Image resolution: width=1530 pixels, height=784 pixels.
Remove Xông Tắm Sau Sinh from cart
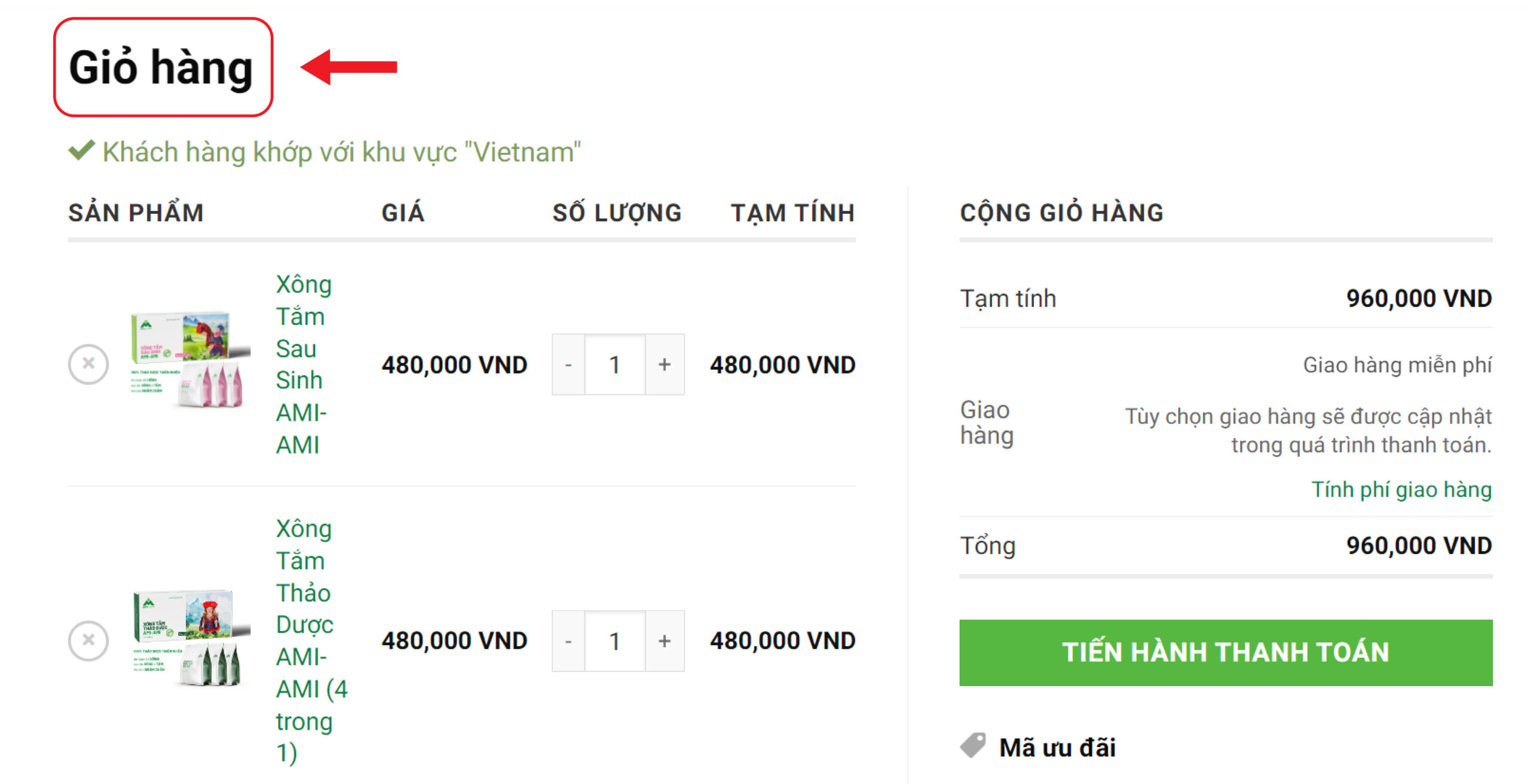pos(88,364)
